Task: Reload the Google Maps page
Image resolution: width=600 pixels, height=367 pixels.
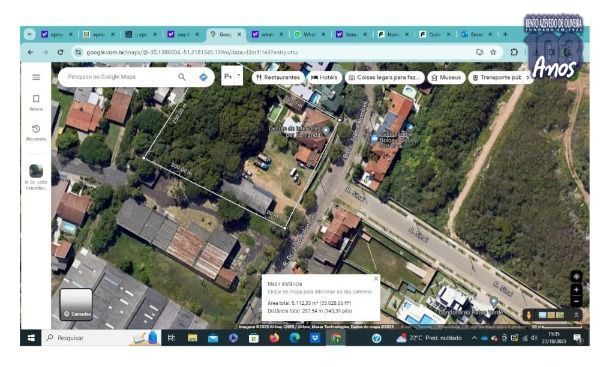Action: click(x=60, y=52)
